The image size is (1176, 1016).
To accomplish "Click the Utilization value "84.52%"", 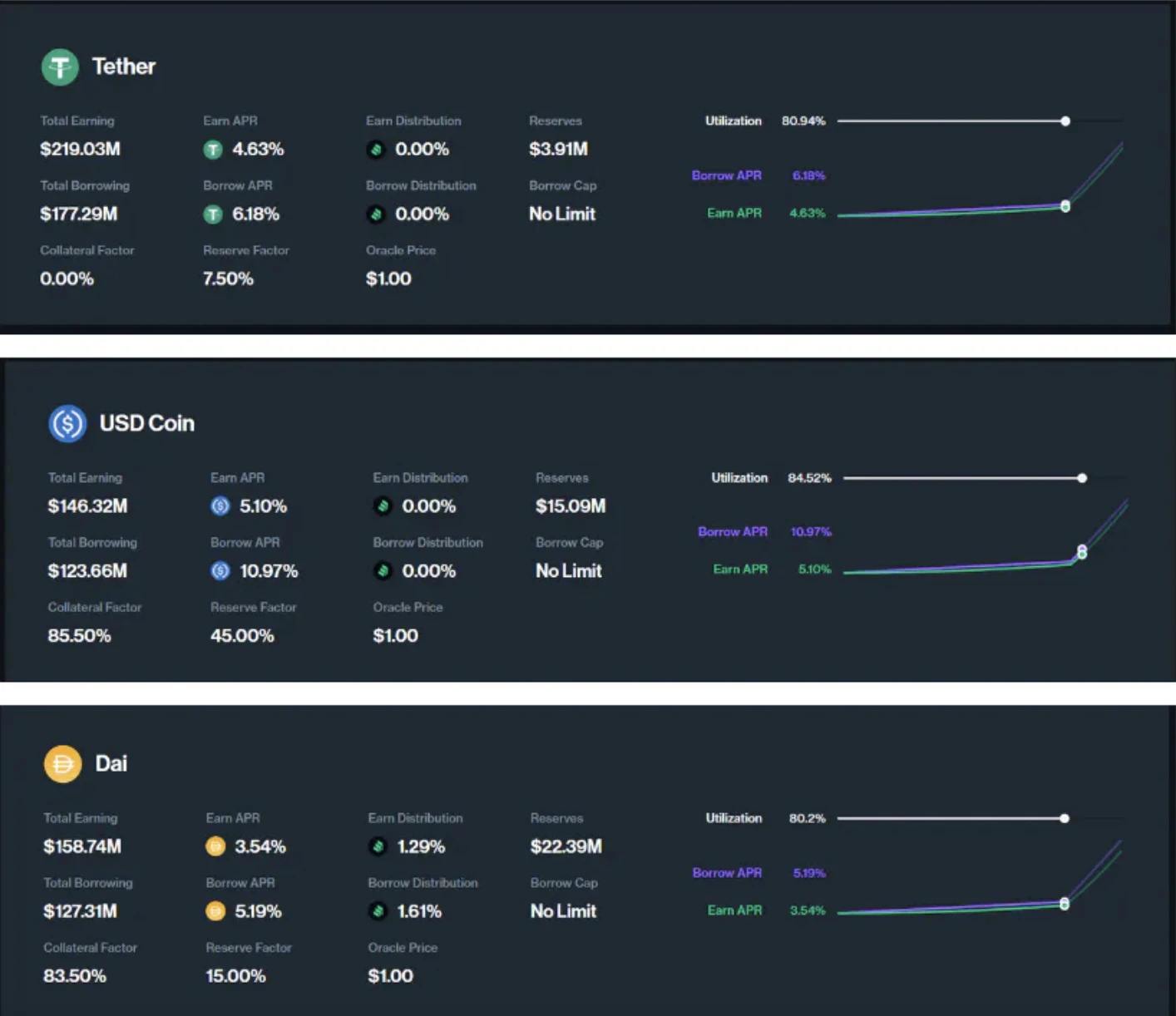I will [x=810, y=478].
